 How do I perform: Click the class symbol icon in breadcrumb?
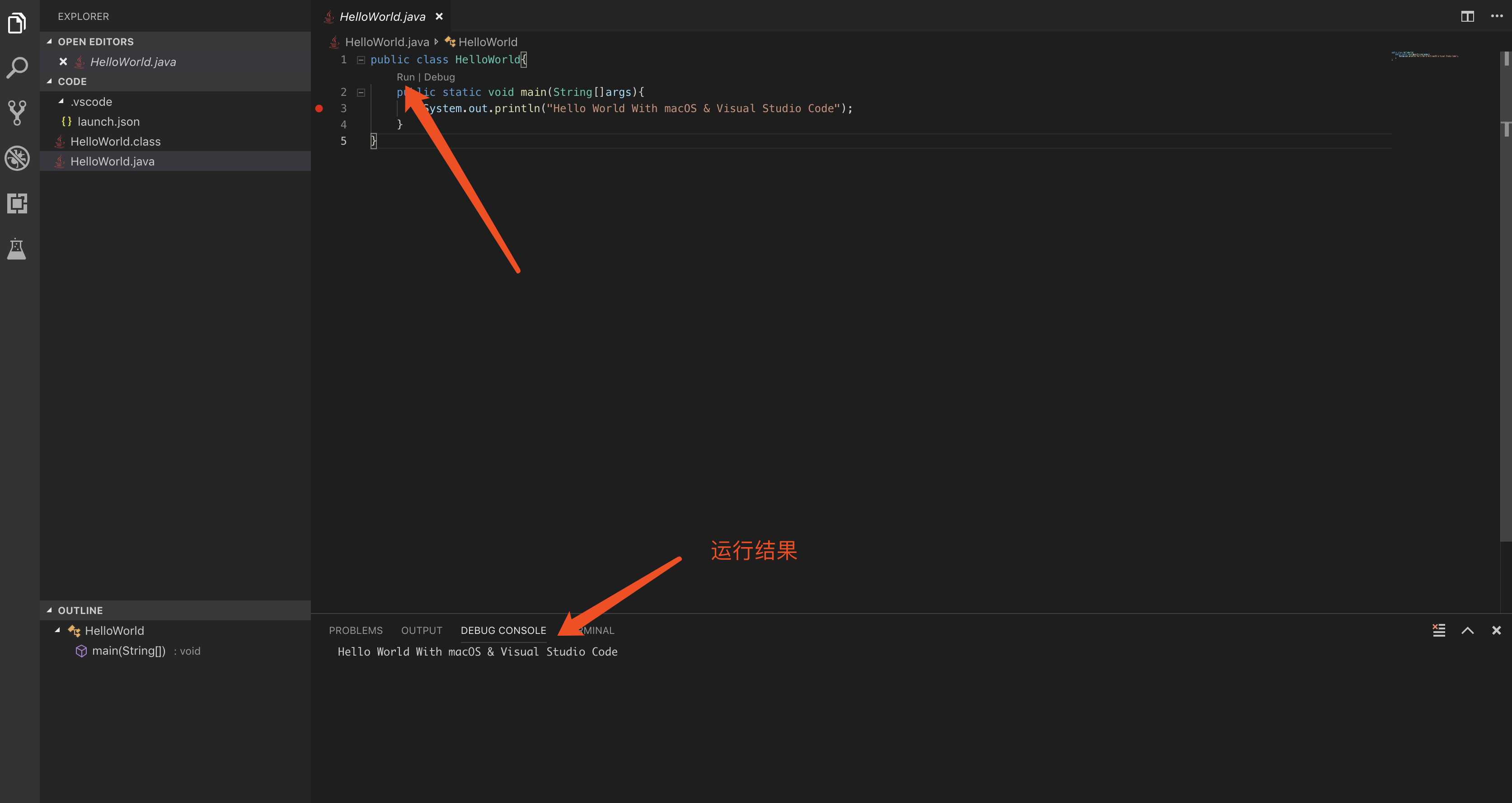tap(450, 42)
